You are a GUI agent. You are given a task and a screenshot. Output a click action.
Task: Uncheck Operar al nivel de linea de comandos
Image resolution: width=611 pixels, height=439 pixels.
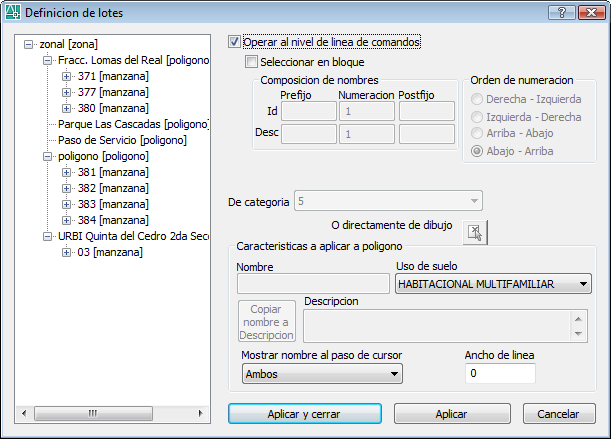click(234, 42)
